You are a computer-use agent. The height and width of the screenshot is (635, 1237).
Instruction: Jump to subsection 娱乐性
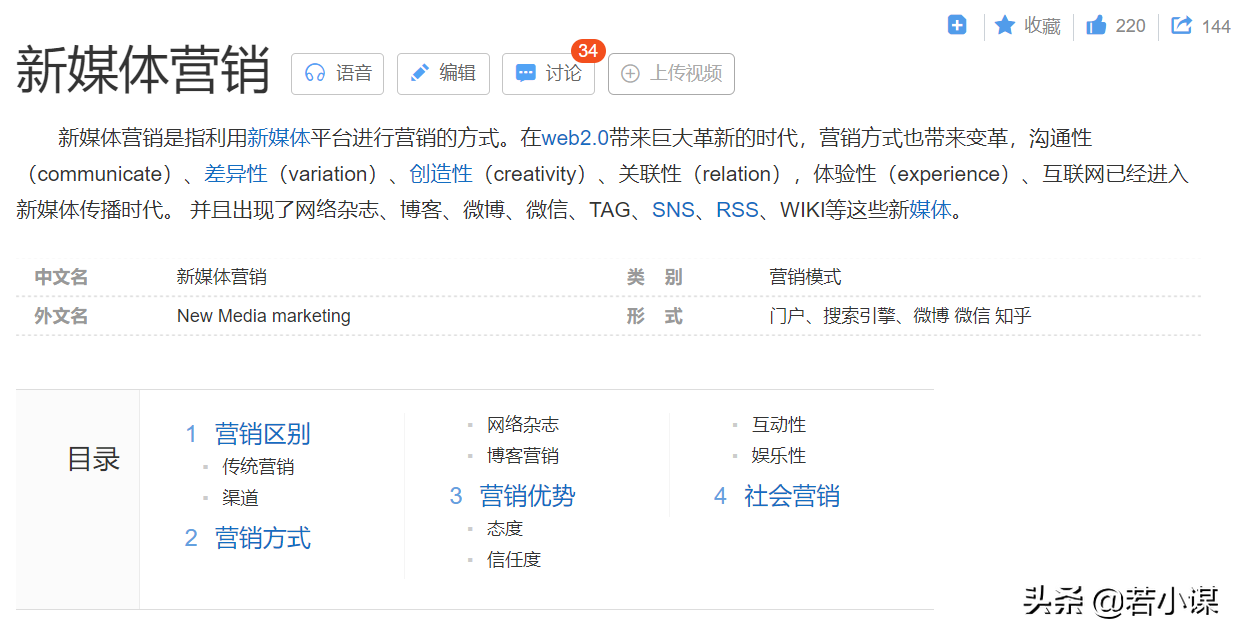click(x=779, y=456)
